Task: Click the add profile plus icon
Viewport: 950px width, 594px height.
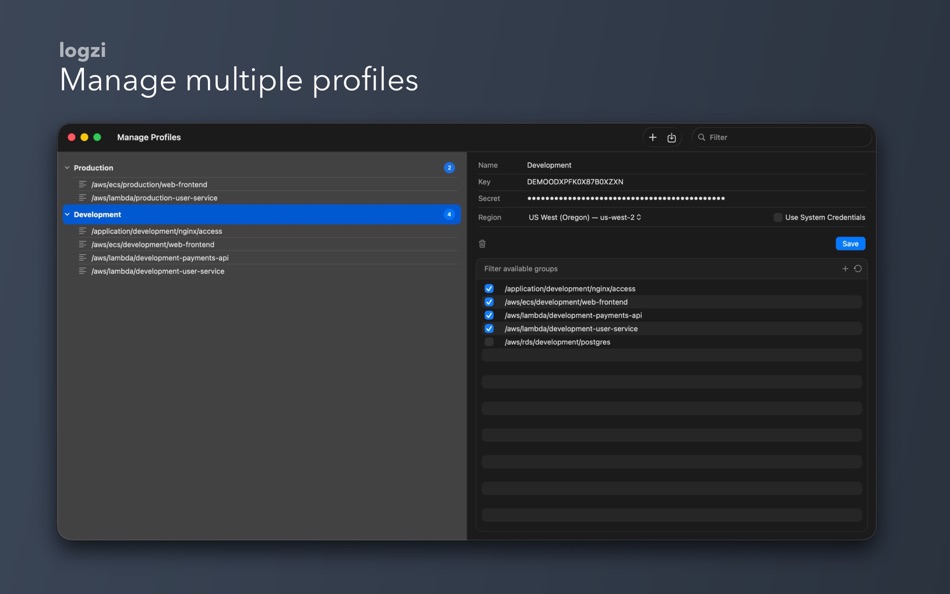Action: click(x=652, y=137)
